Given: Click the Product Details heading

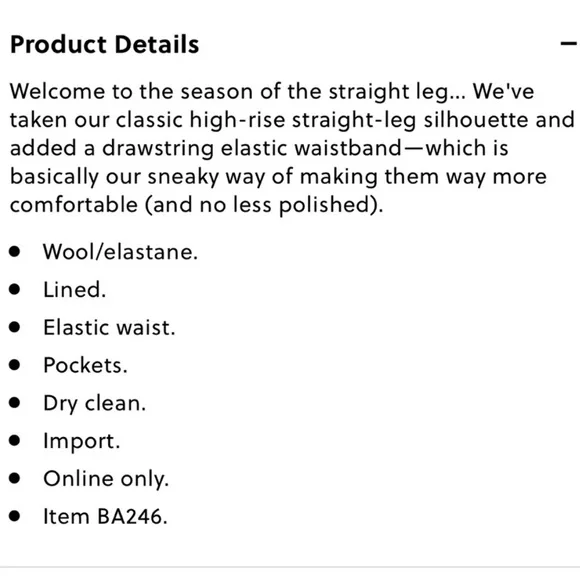Looking at the screenshot, I should pyautogui.click(x=105, y=44).
